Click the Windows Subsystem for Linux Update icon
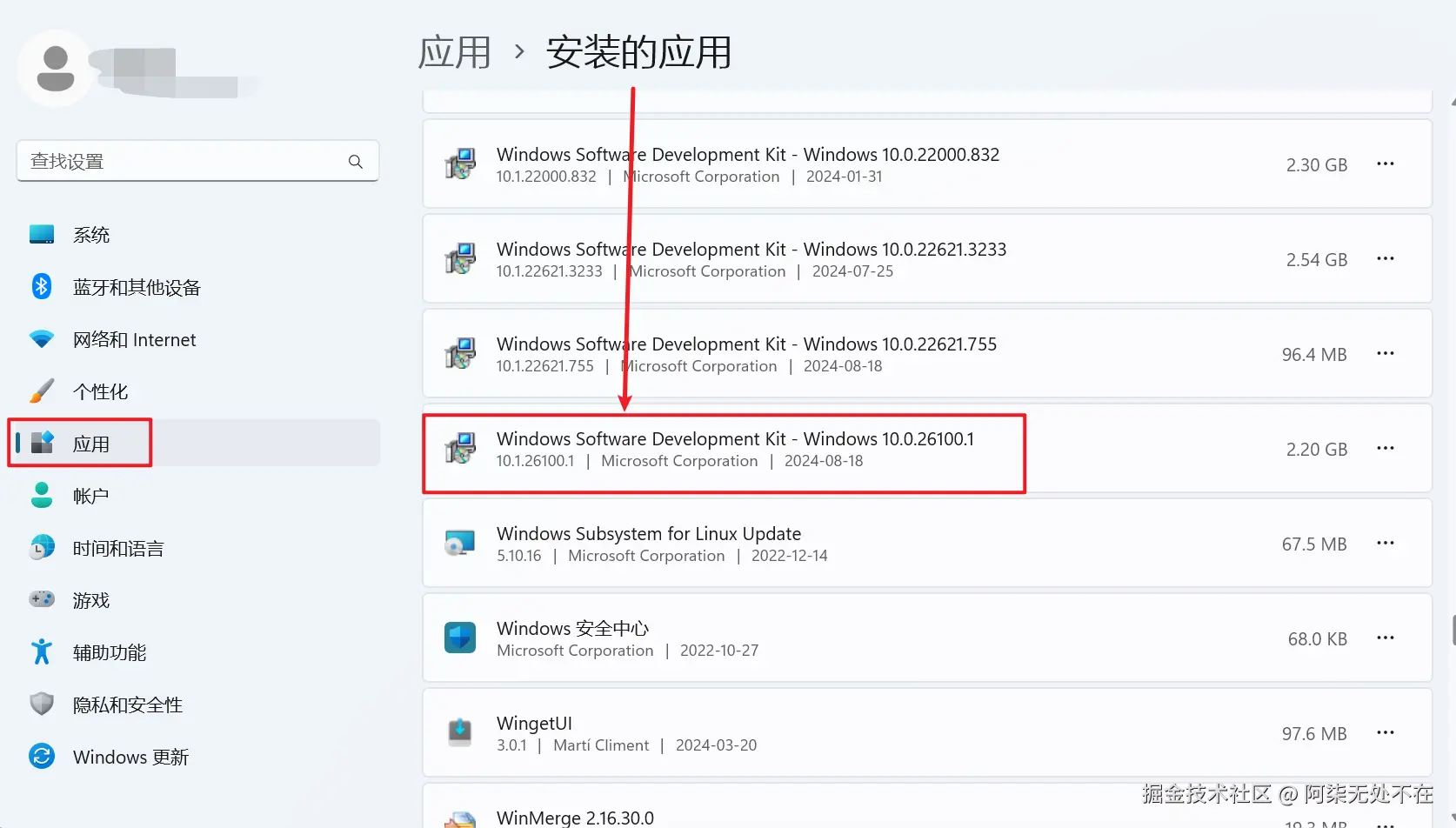1456x828 pixels. point(460,543)
